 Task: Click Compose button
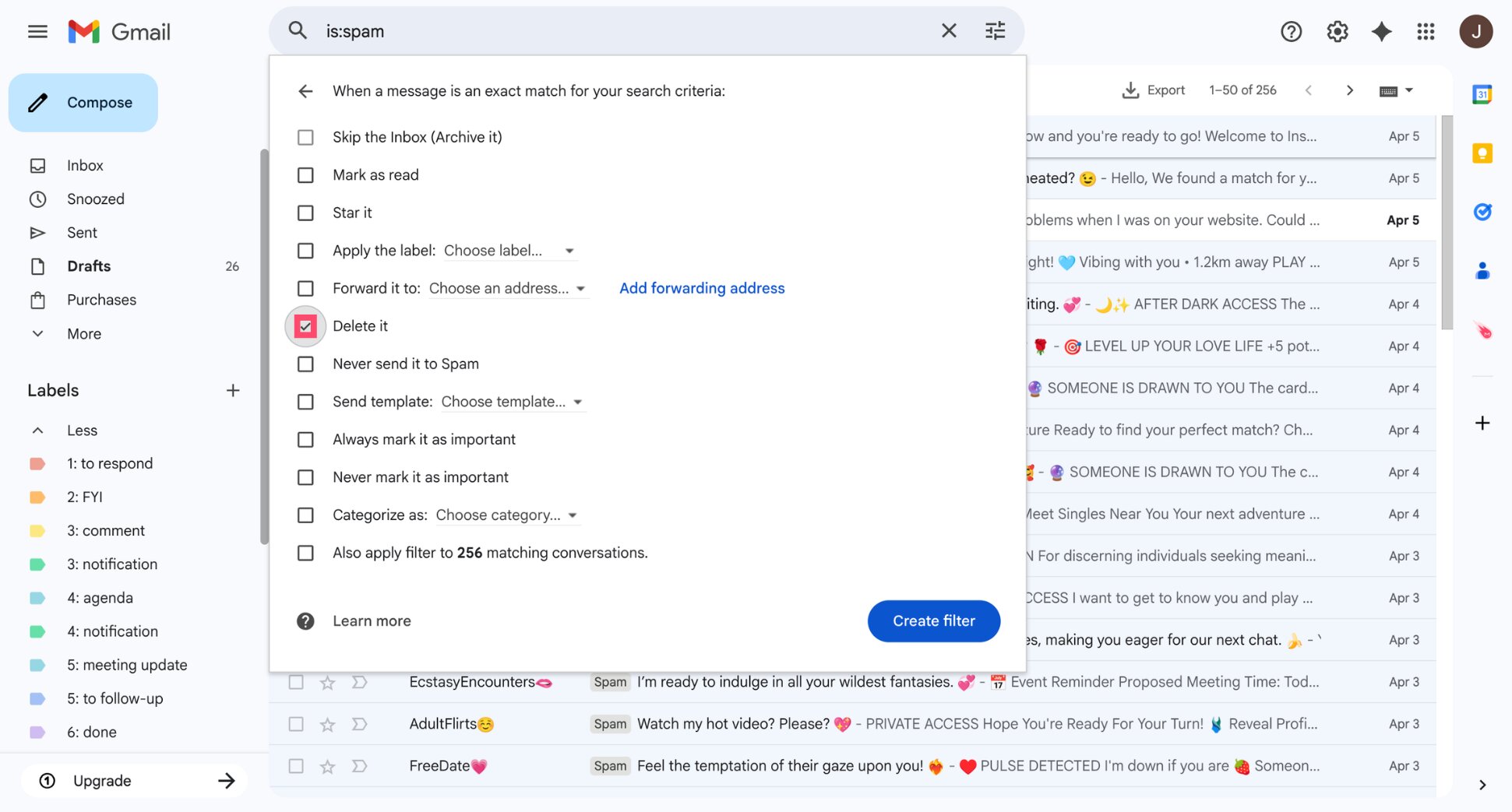pyautogui.click(x=83, y=103)
